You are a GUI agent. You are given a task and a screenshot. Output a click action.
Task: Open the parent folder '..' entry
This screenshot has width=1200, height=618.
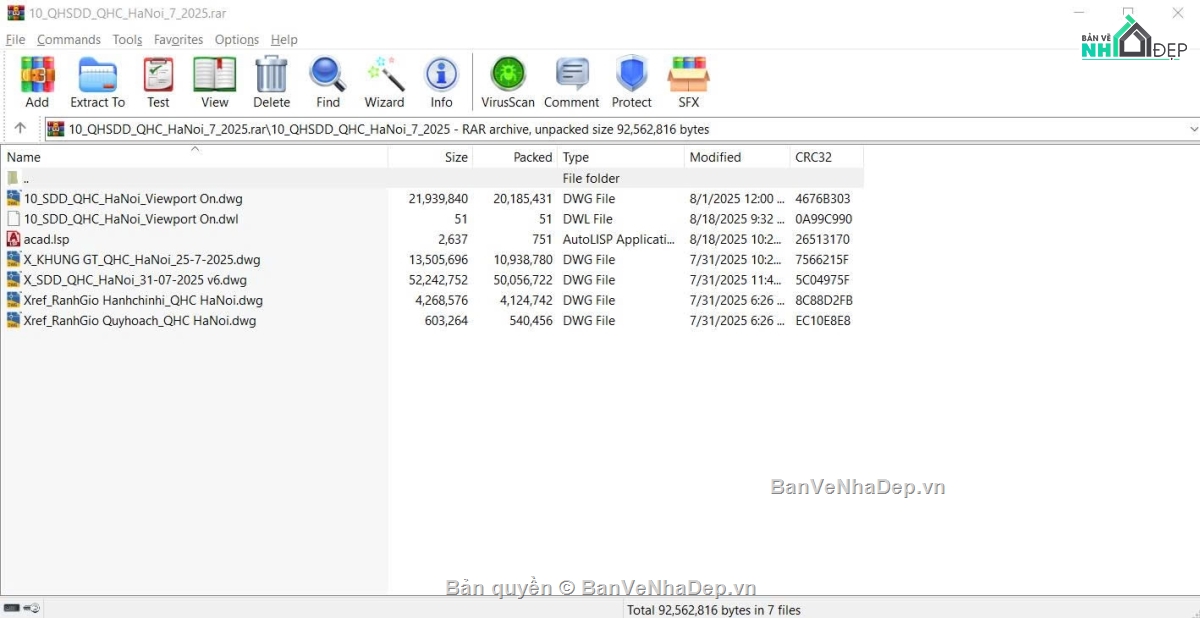click(25, 178)
